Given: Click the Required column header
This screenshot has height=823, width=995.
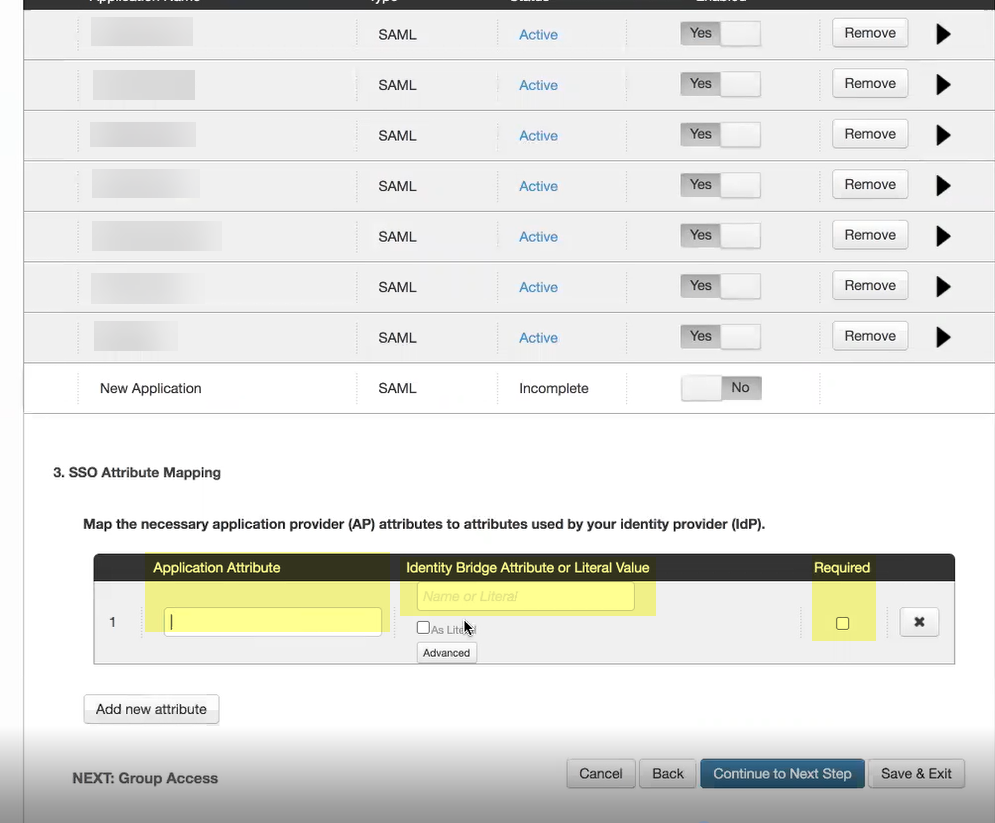Looking at the screenshot, I should tap(841, 567).
